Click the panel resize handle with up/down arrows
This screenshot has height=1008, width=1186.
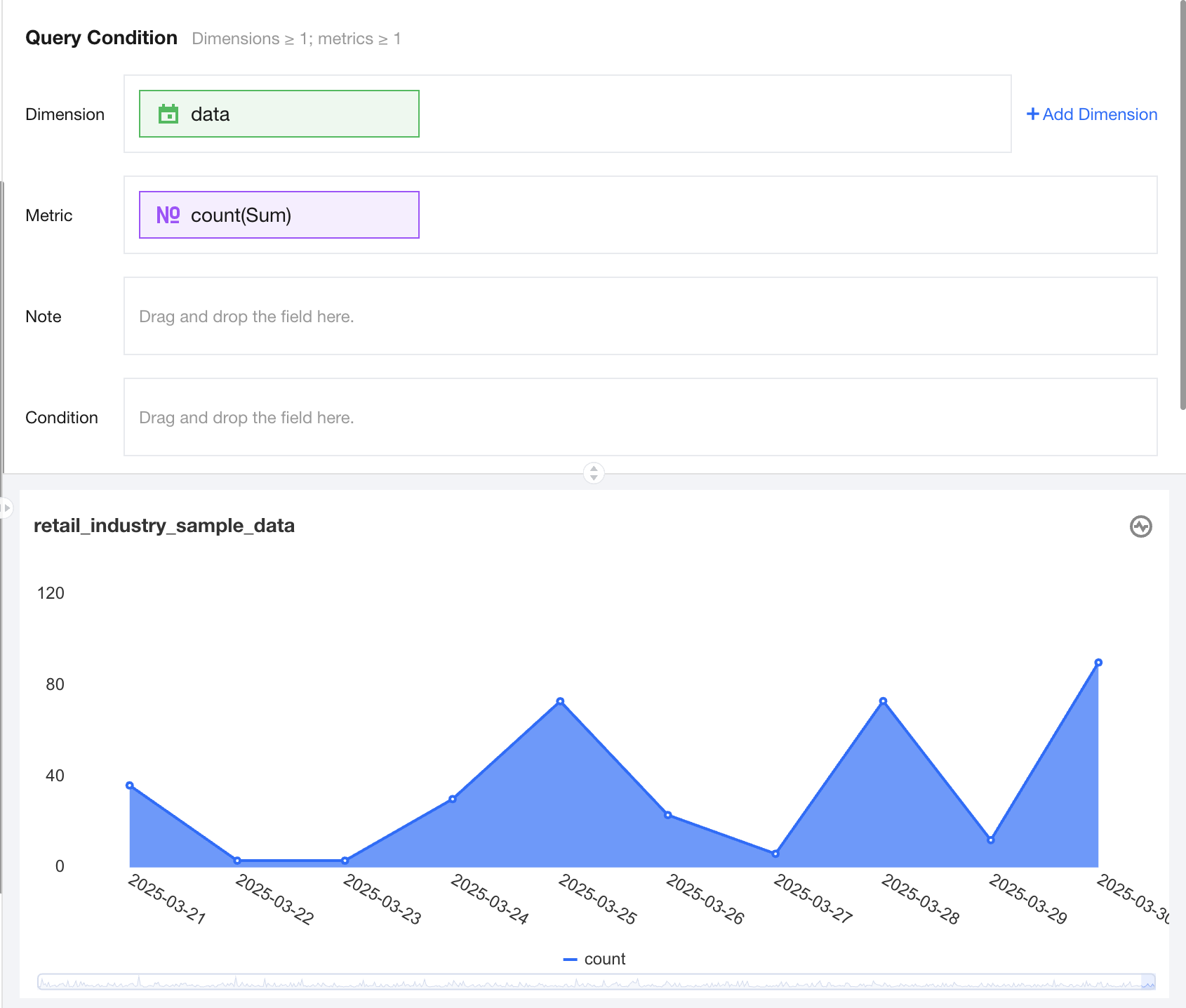(x=594, y=472)
